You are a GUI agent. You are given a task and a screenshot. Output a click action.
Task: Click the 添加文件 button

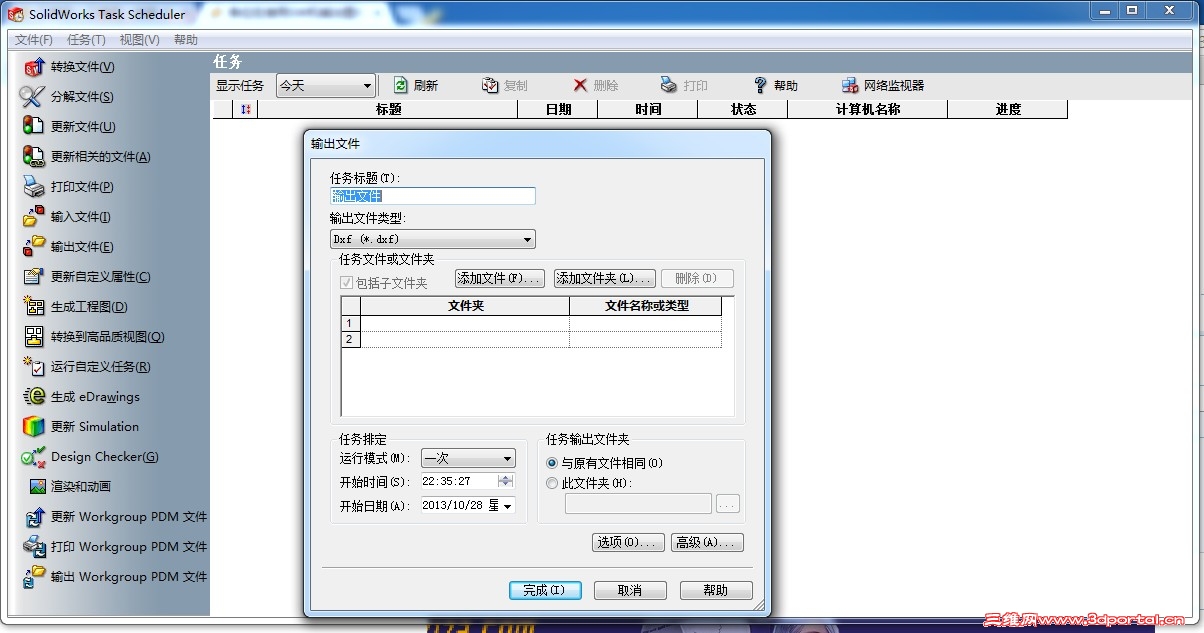pyautogui.click(x=500, y=278)
